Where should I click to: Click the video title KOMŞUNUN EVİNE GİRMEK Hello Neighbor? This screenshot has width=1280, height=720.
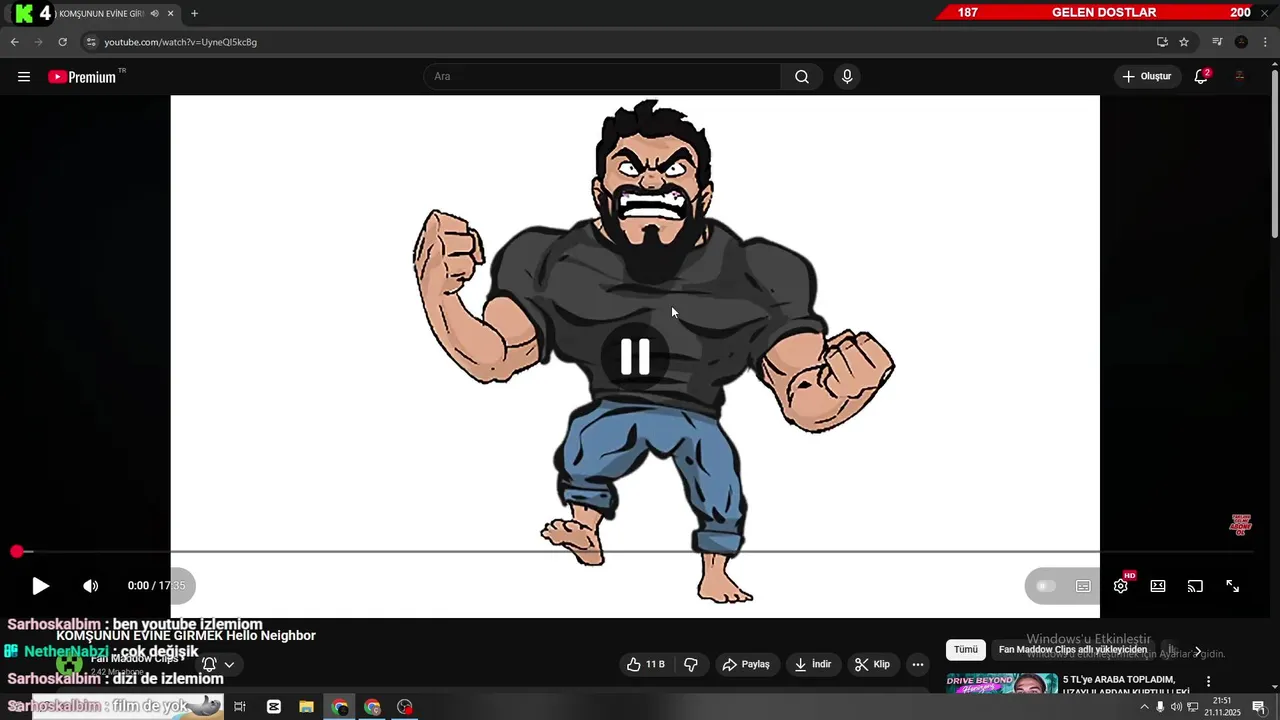click(x=186, y=636)
